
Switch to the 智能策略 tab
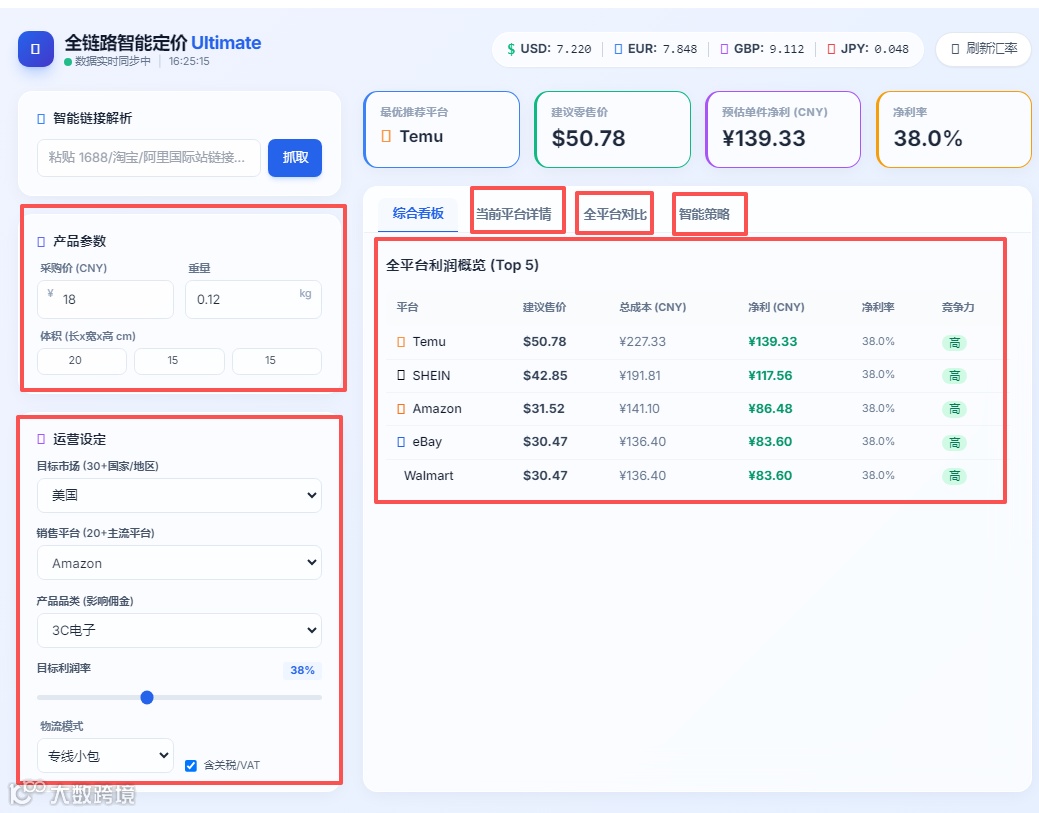tap(704, 214)
